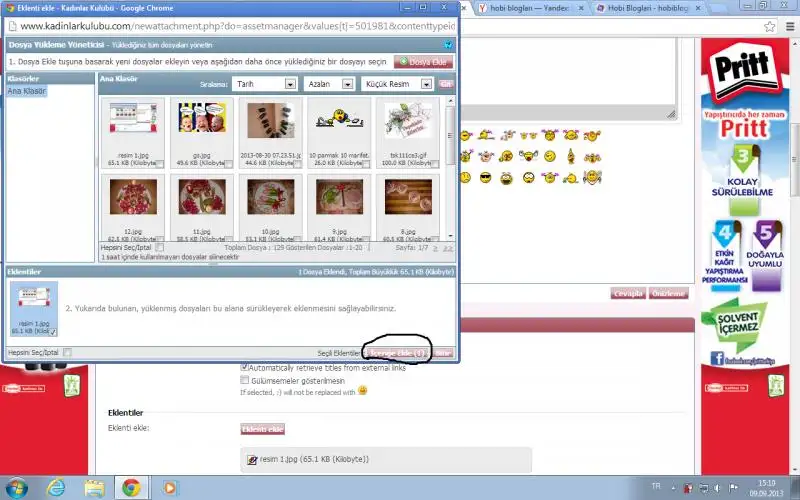Click the 15:10 taskbar clock
800x500 pixels.
point(766,488)
